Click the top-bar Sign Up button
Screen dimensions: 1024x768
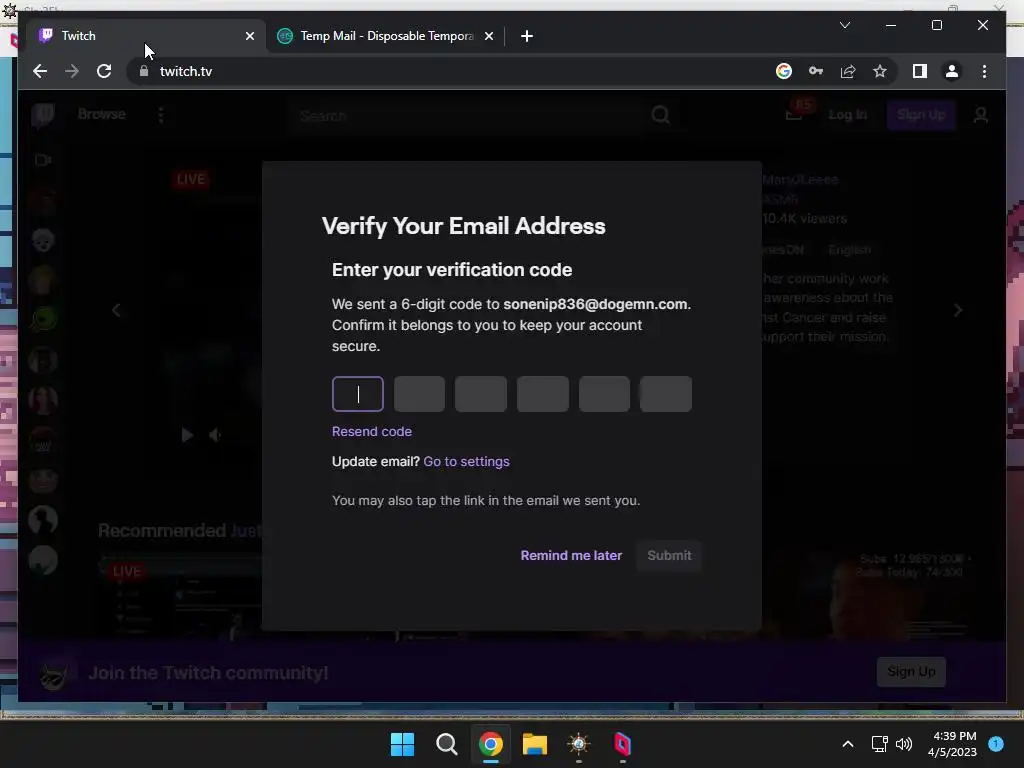[x=921, y=115]
